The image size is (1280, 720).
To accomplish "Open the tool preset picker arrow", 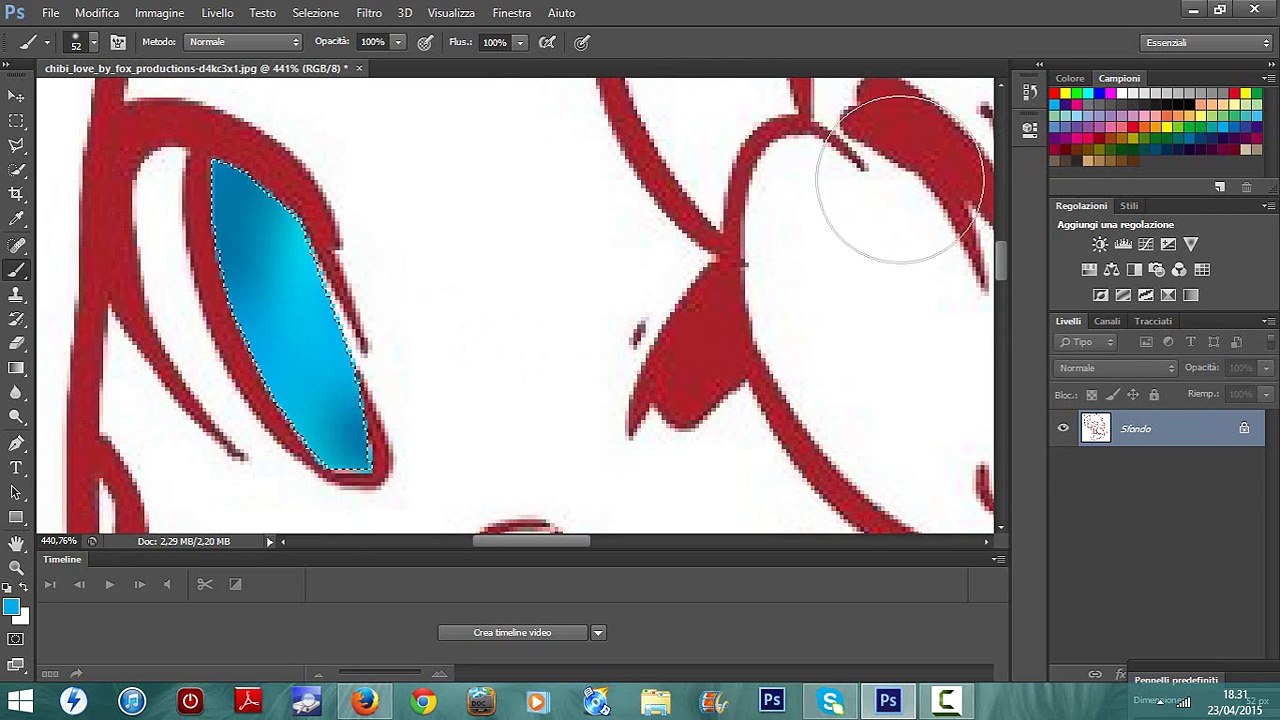I will pyautogui.click(x=48, y=42).
